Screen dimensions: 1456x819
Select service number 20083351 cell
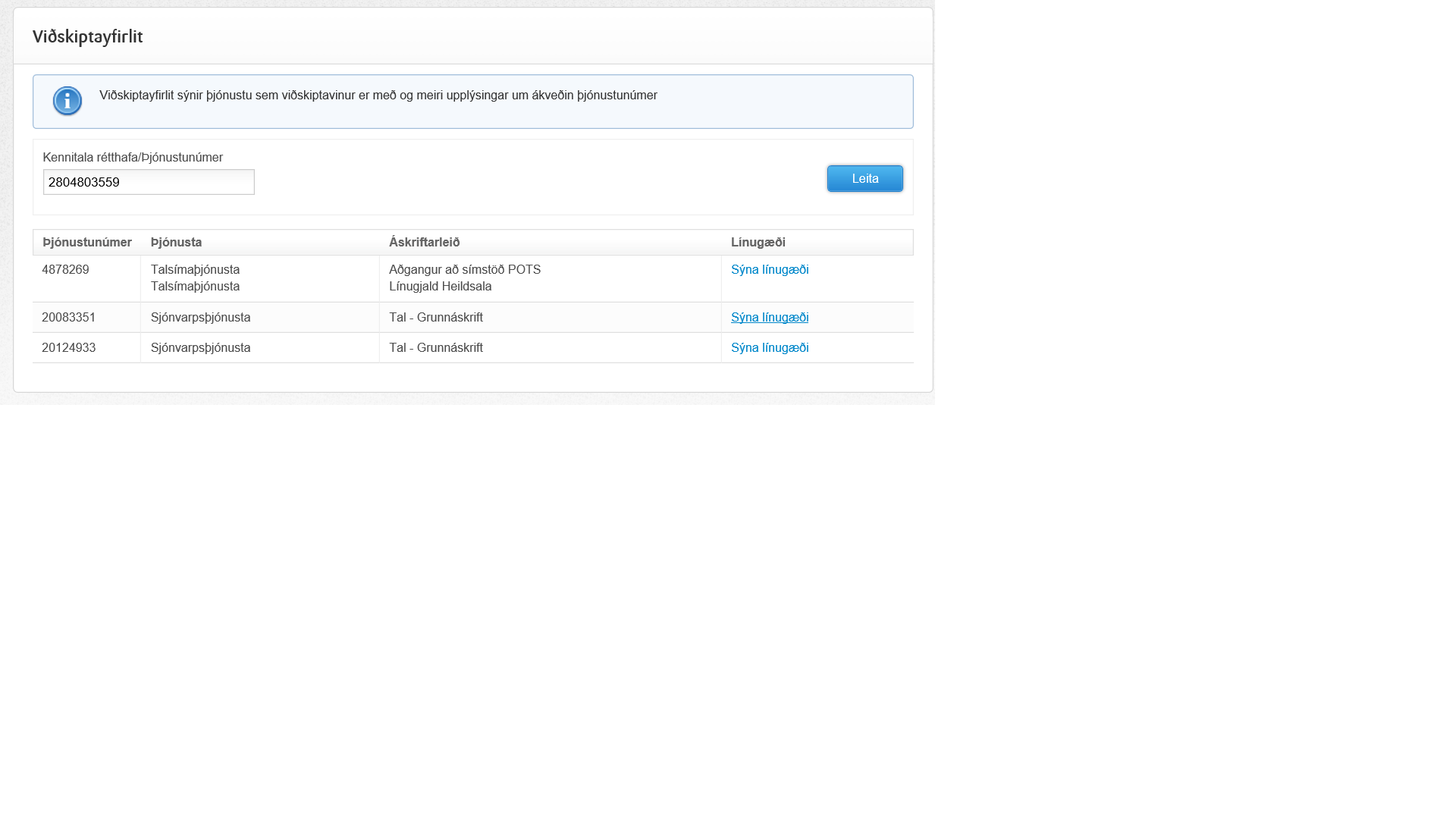68,318
